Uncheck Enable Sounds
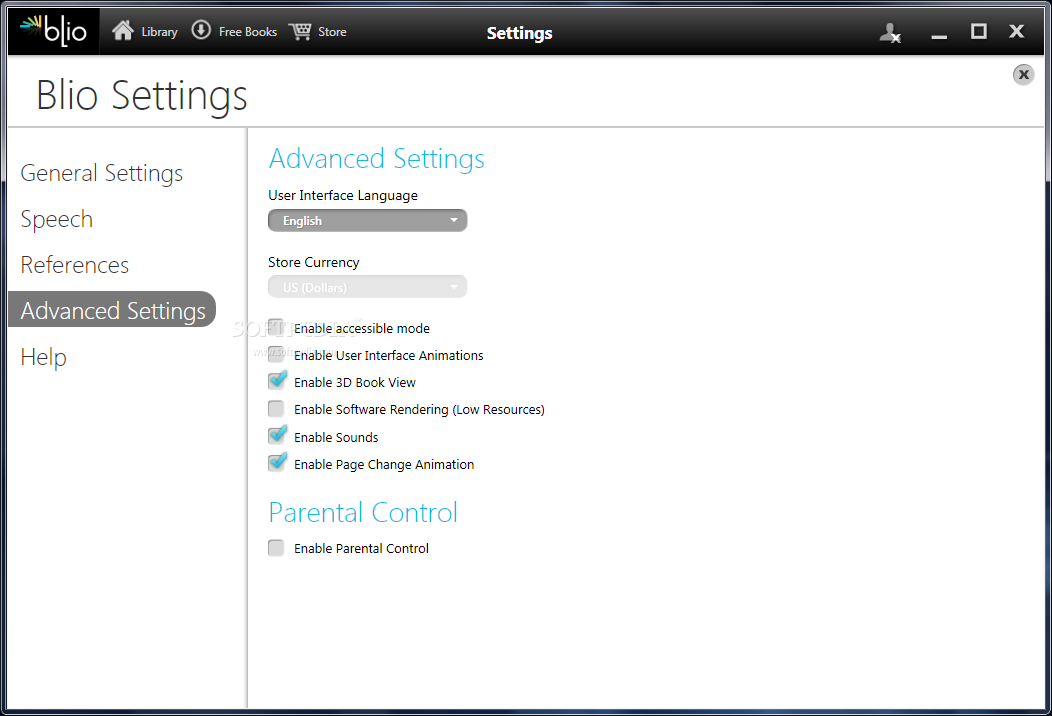 (276, 436)
